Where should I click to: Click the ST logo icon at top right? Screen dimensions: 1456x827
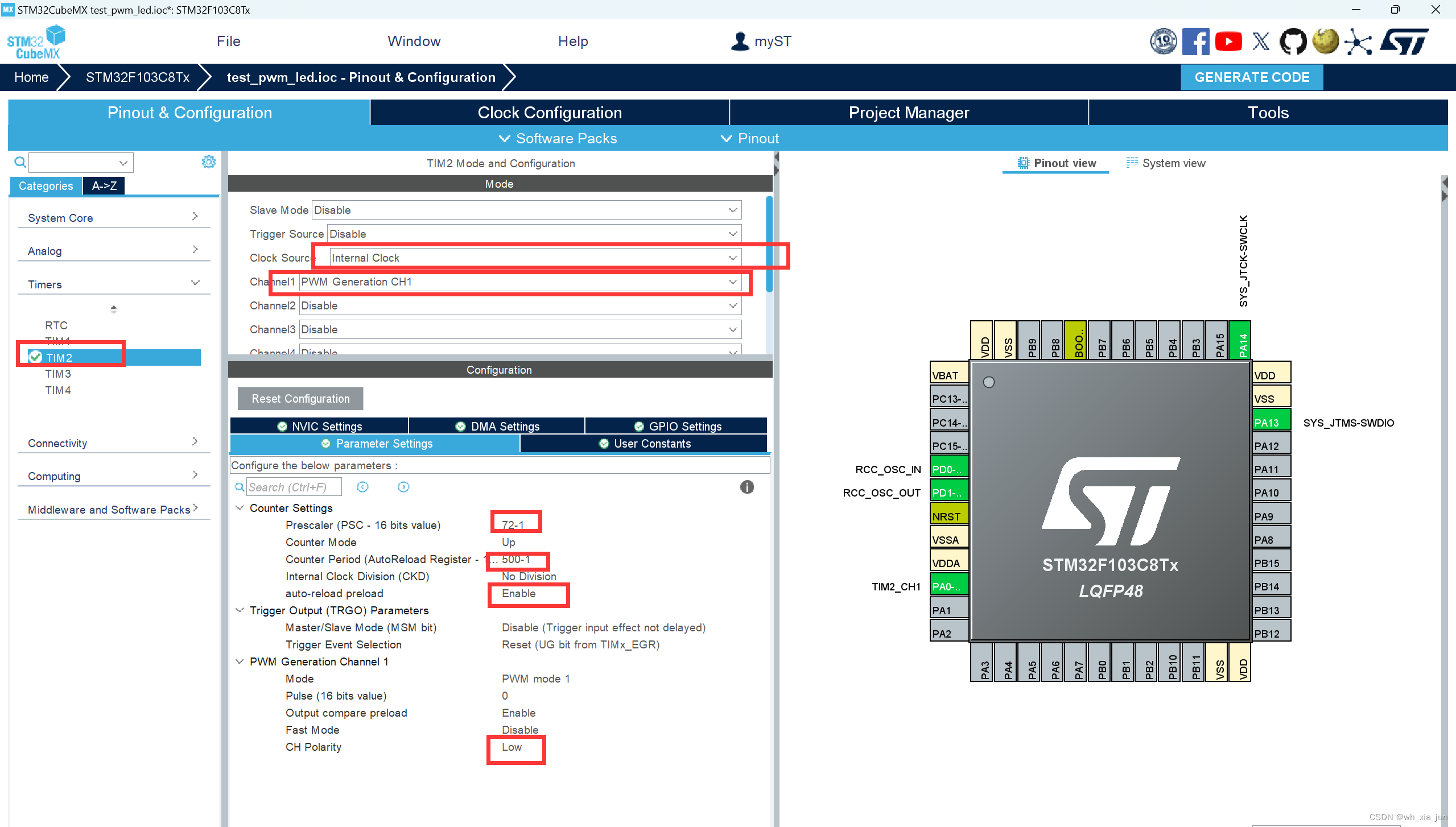[1404, 42]
